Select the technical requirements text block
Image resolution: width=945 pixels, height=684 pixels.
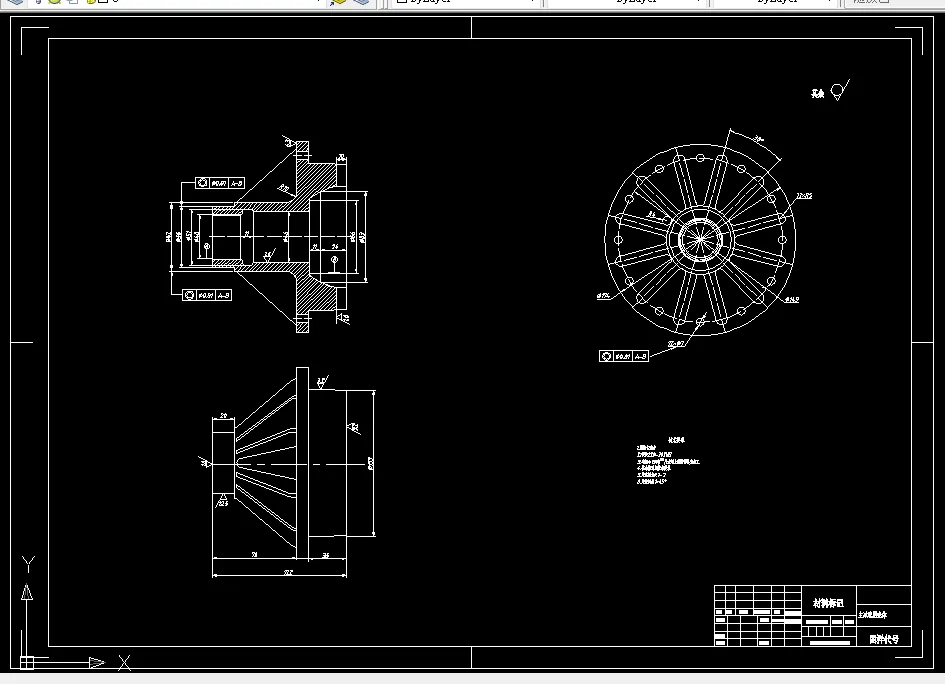coord(668,461)
